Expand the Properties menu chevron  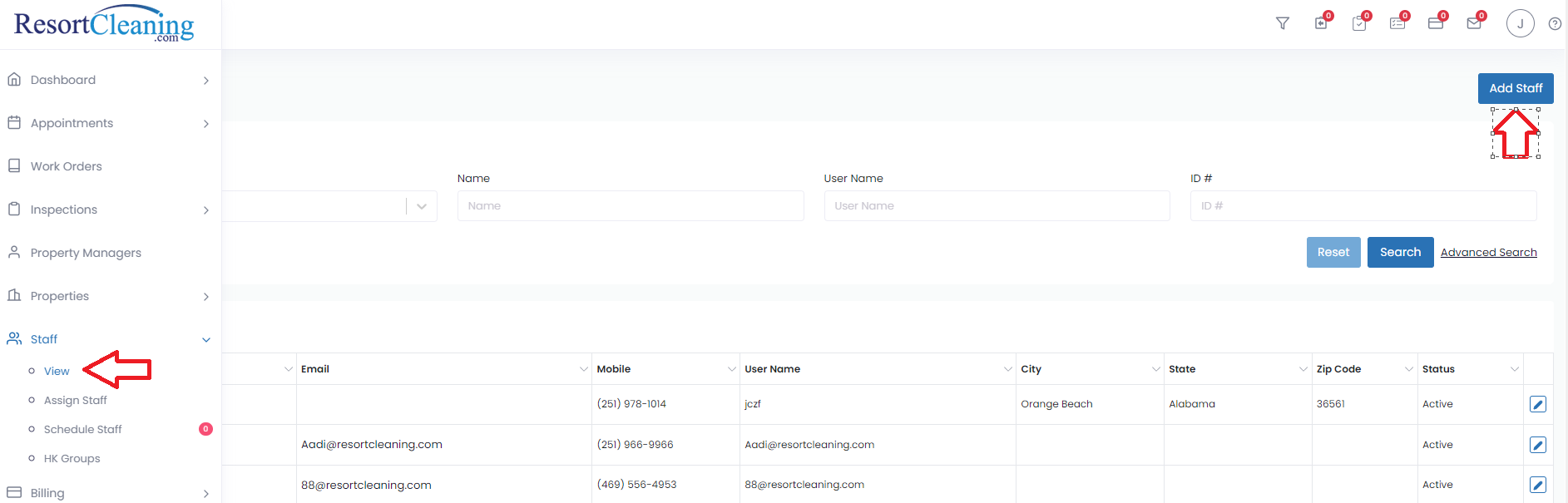(206, 297)
